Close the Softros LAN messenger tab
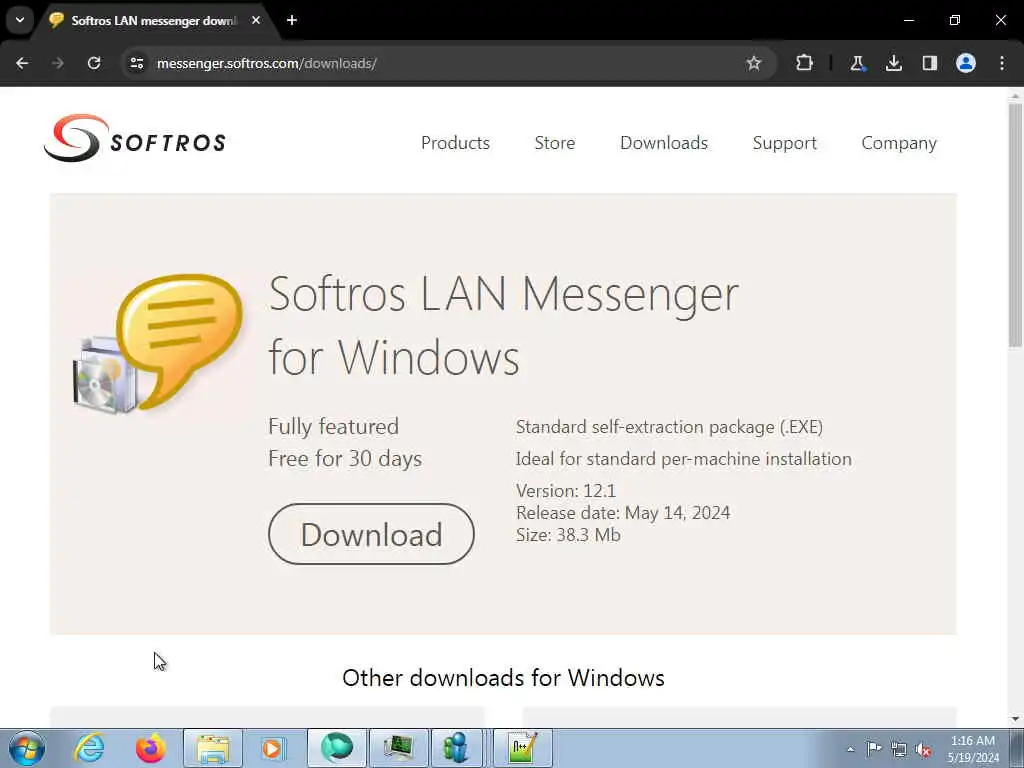Image resolution: width=1024 pixels, height=768 pixels. (256, 20)
